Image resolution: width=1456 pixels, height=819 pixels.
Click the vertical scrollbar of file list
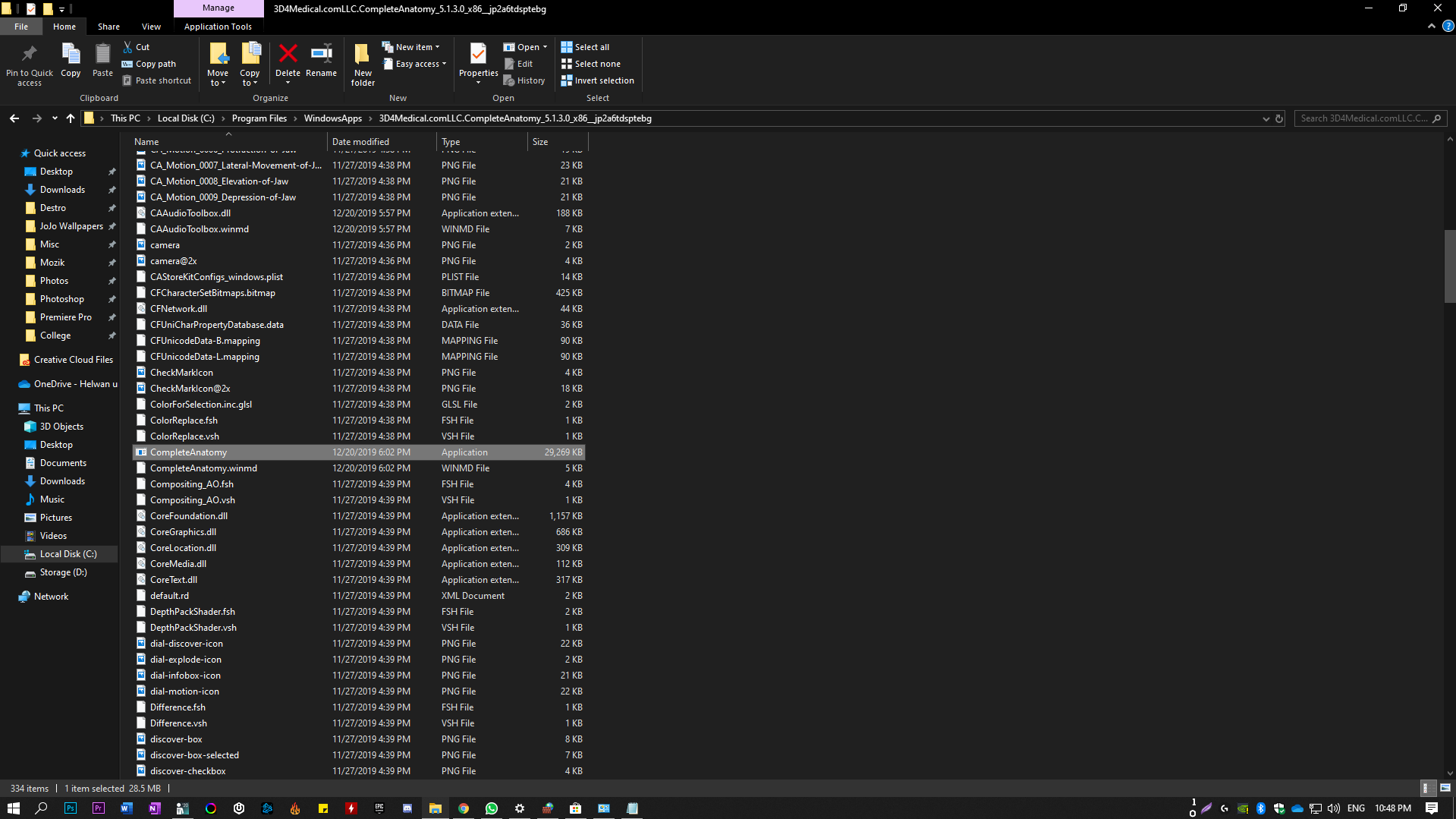(x=1449, y=266)
